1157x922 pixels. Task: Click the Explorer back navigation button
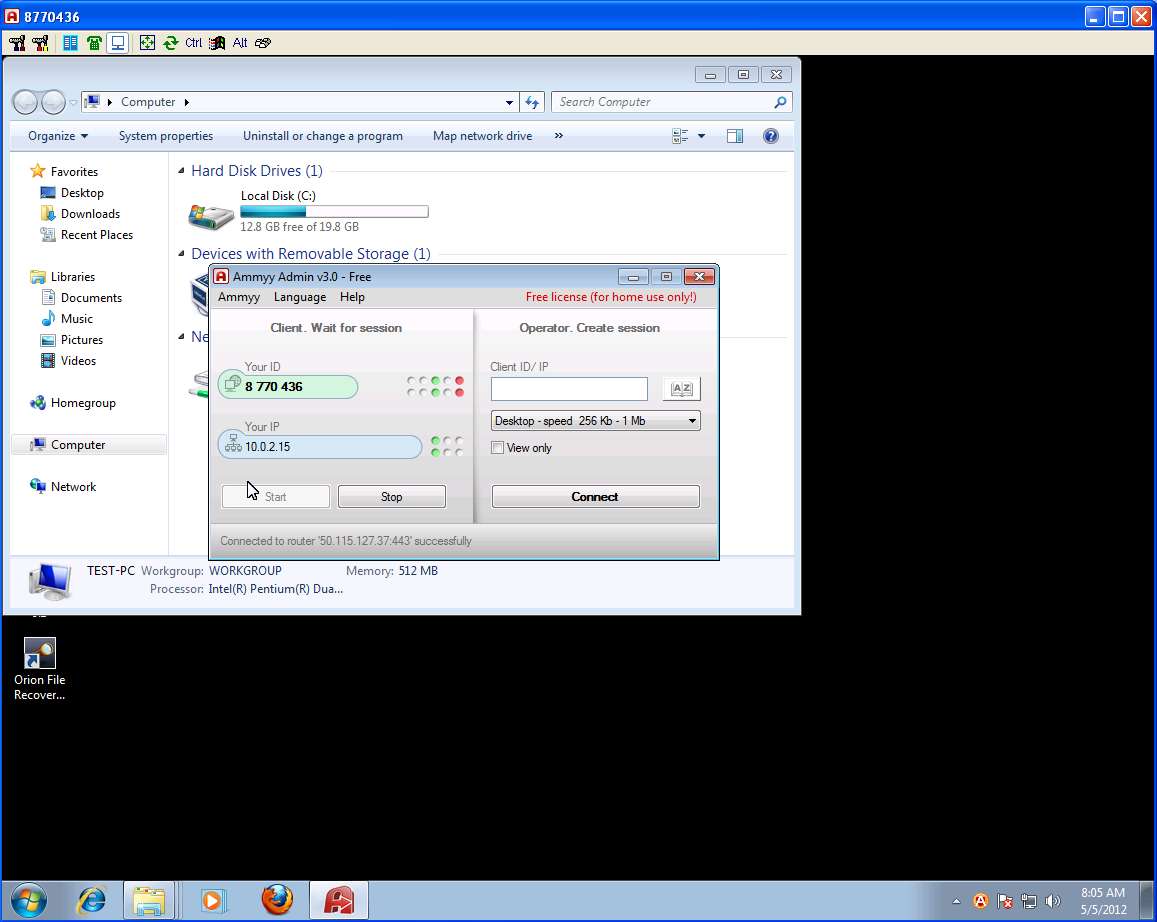coord(25,102)
